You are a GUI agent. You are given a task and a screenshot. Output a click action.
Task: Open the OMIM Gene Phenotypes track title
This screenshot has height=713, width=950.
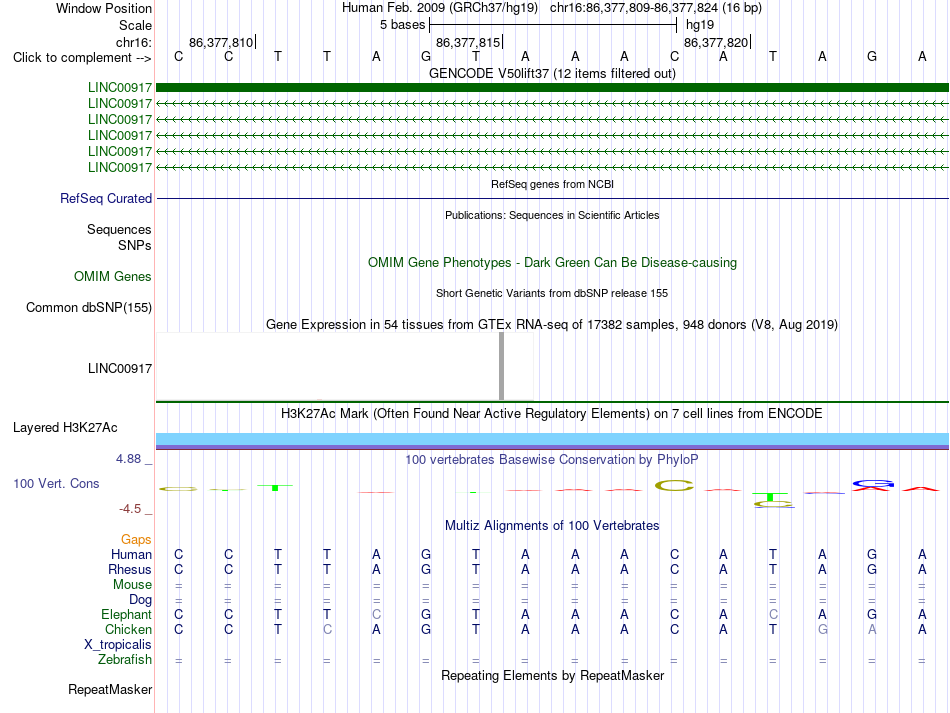[x=552, y=262]
